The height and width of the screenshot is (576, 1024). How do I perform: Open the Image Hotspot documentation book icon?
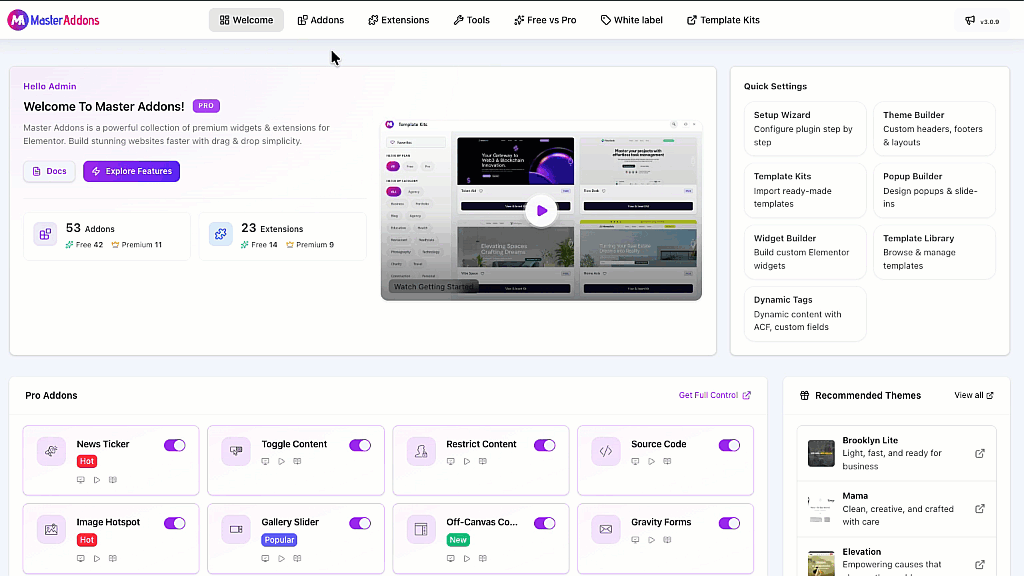tap(113, 559)
